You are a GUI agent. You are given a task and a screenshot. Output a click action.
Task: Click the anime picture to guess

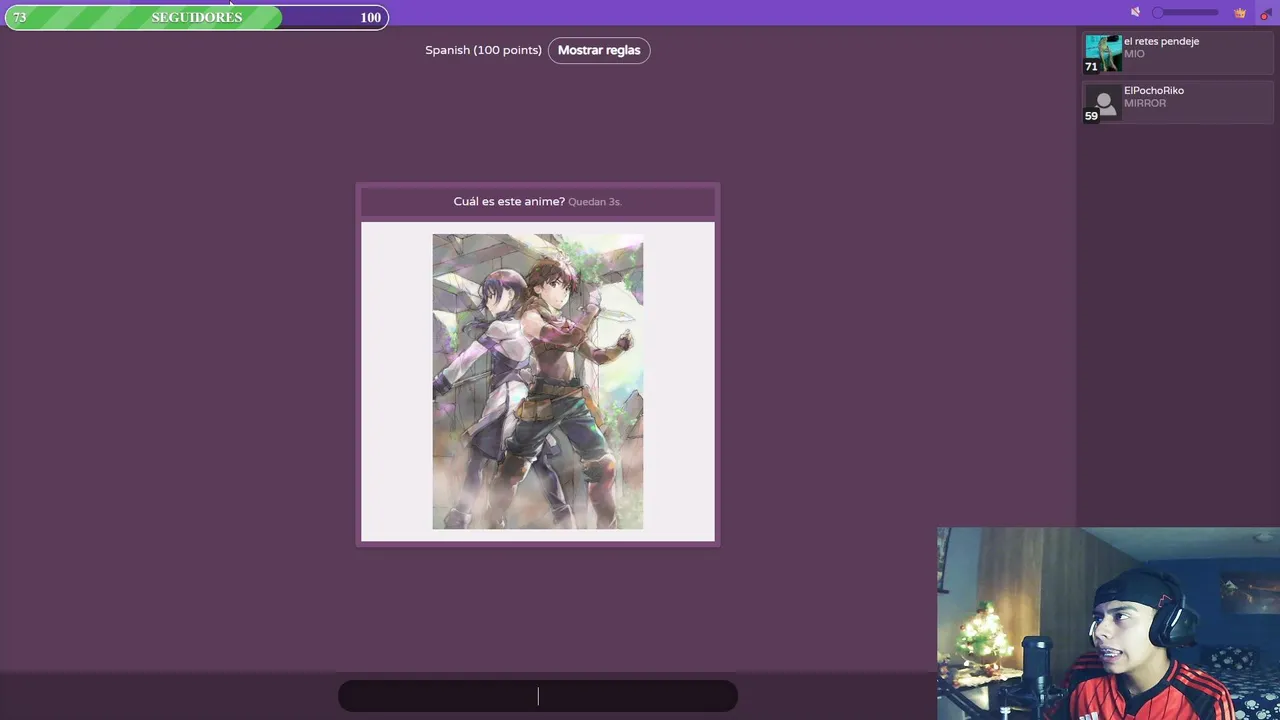(538, 381)
